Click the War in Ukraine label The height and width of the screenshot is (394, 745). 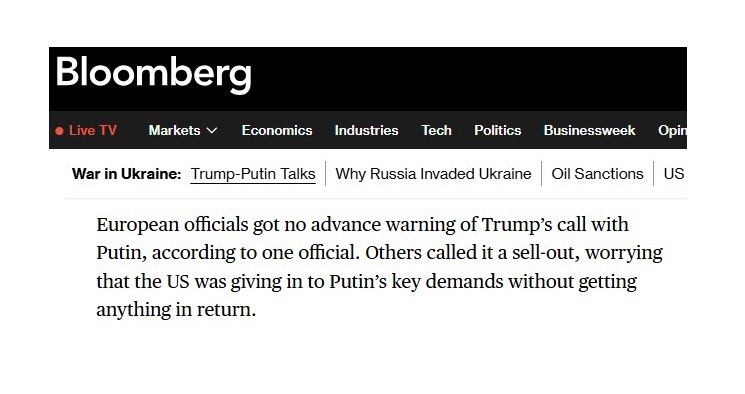[126, 174]
